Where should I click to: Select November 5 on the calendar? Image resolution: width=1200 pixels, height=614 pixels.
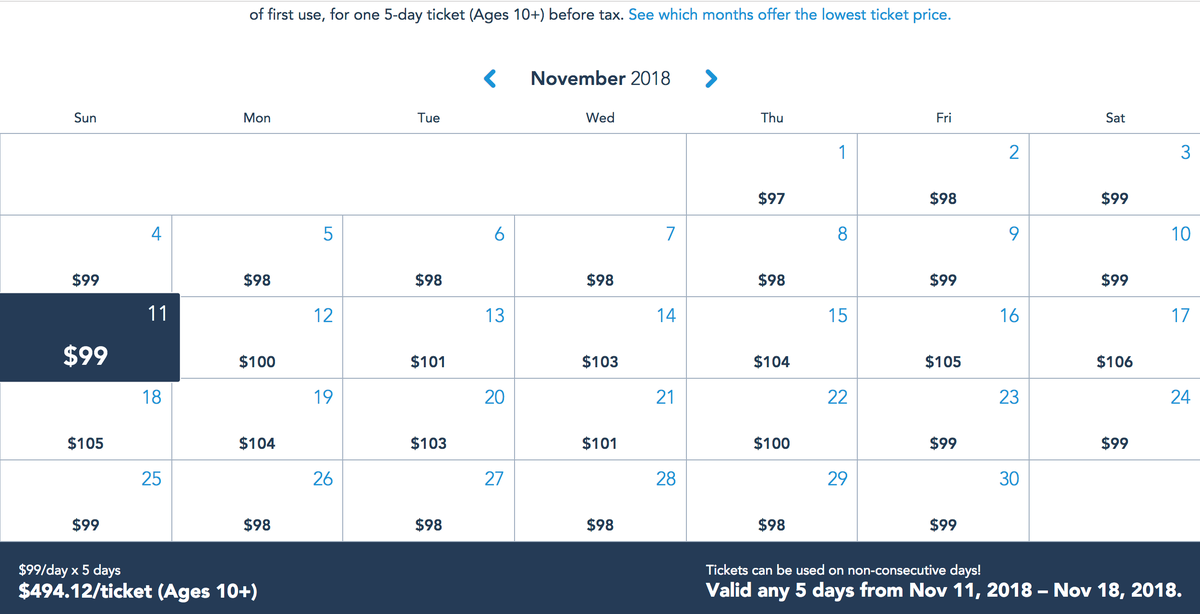tap(257, 256)
